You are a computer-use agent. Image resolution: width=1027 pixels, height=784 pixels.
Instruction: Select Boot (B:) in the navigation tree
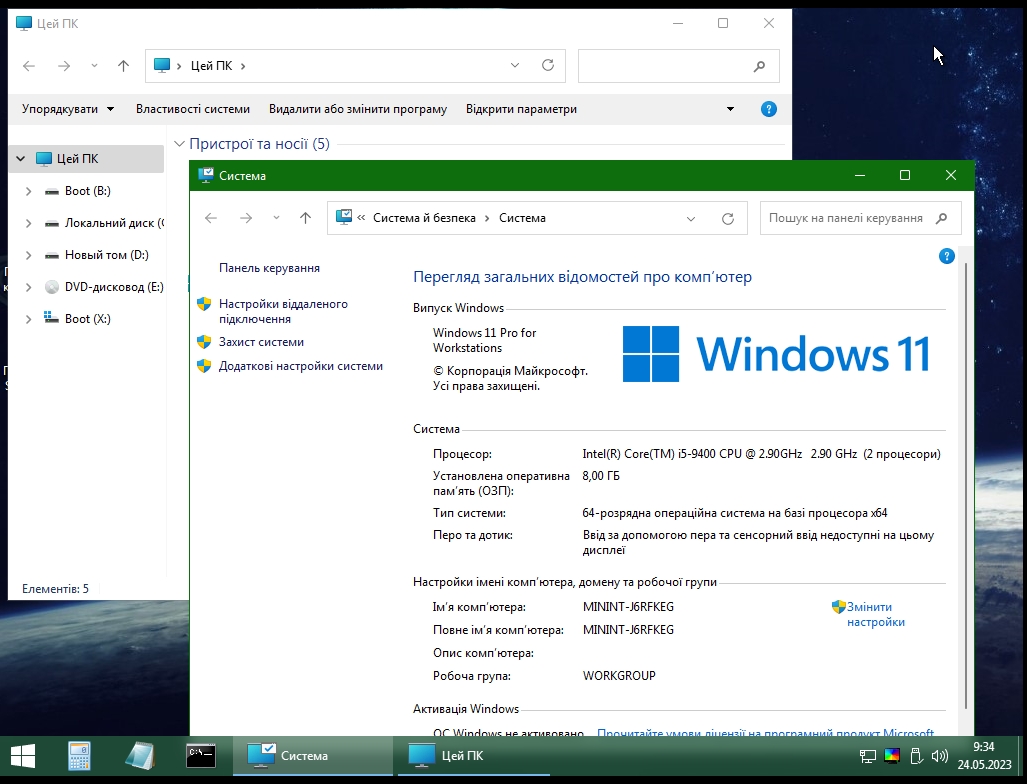pyautogui.click(x=88, y=191)
